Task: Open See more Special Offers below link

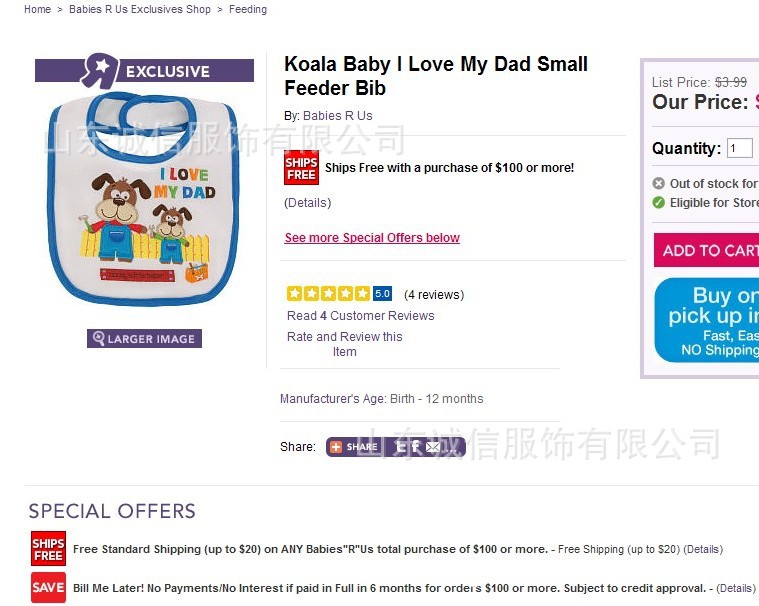Action: click(372, 238)
